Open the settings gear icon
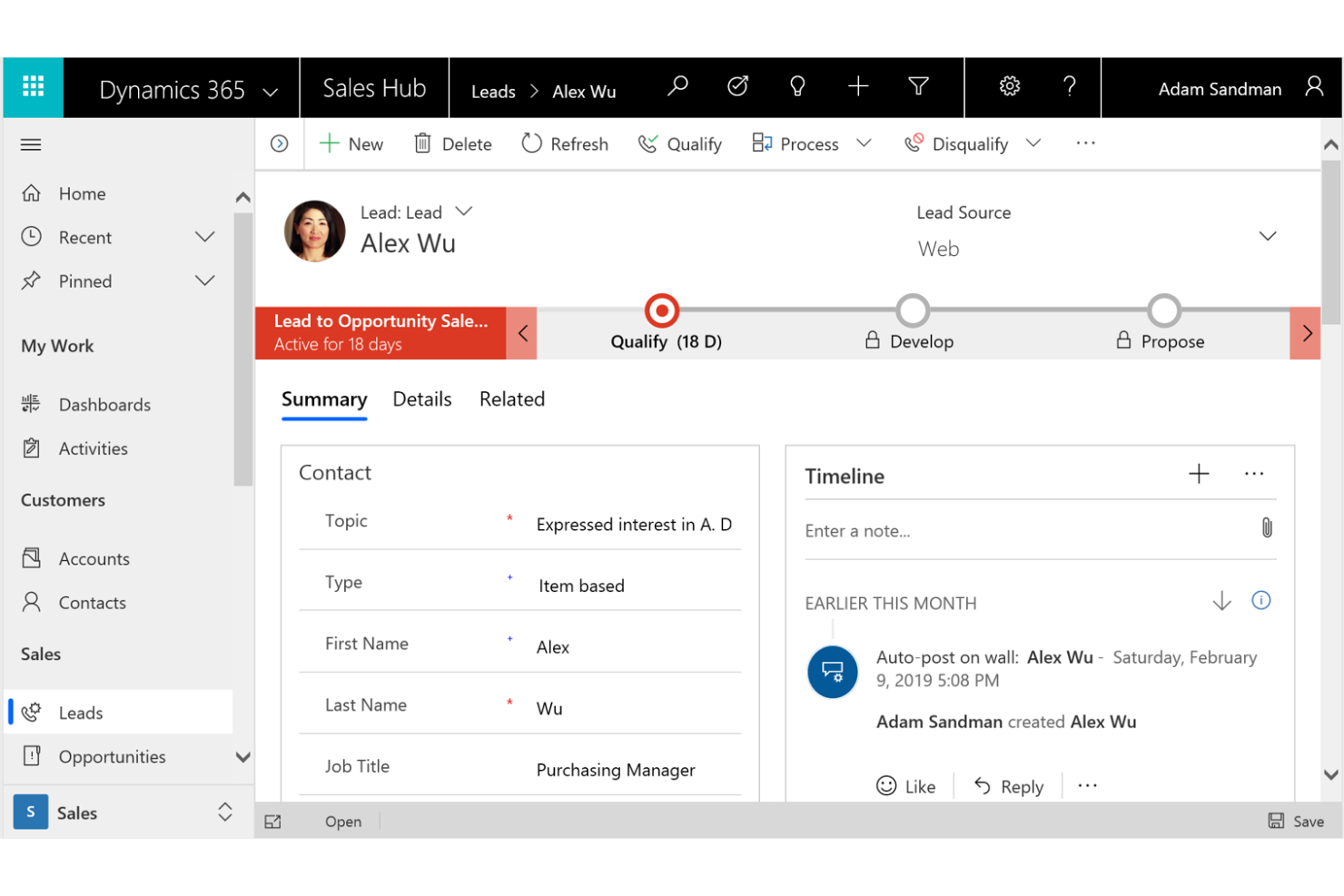Image resolution: width=1344 pixels, height=896 pixels. (x=1010, y=86)
